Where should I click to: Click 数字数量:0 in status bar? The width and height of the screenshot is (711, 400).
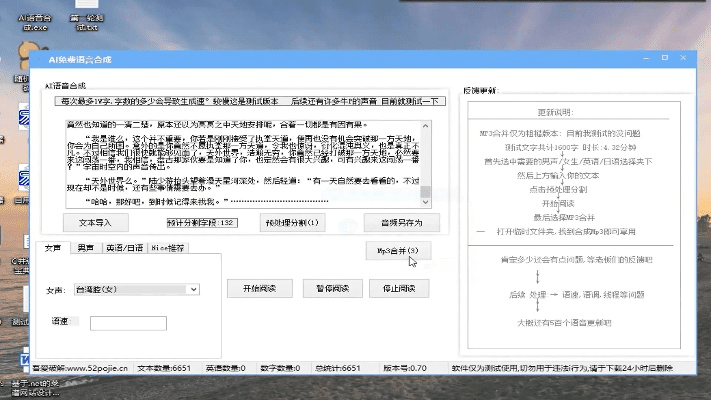[x=280, y=368]
